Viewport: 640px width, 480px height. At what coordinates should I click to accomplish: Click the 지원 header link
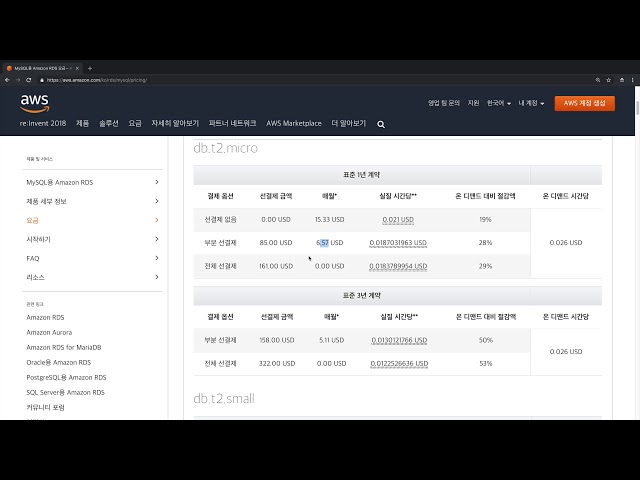coord(473,103)
